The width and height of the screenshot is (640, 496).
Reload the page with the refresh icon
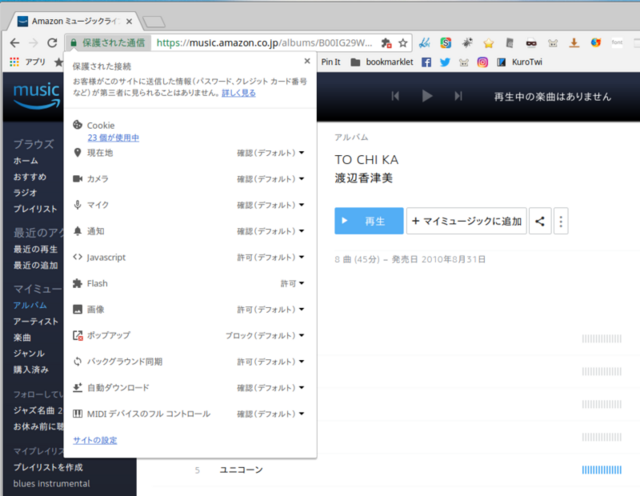click(52, 42)
